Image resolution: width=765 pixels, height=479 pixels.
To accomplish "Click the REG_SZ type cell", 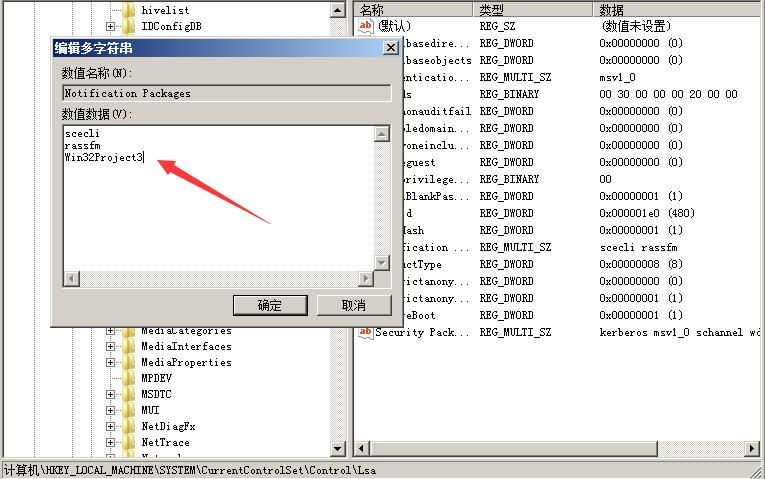I will [497, 26].
